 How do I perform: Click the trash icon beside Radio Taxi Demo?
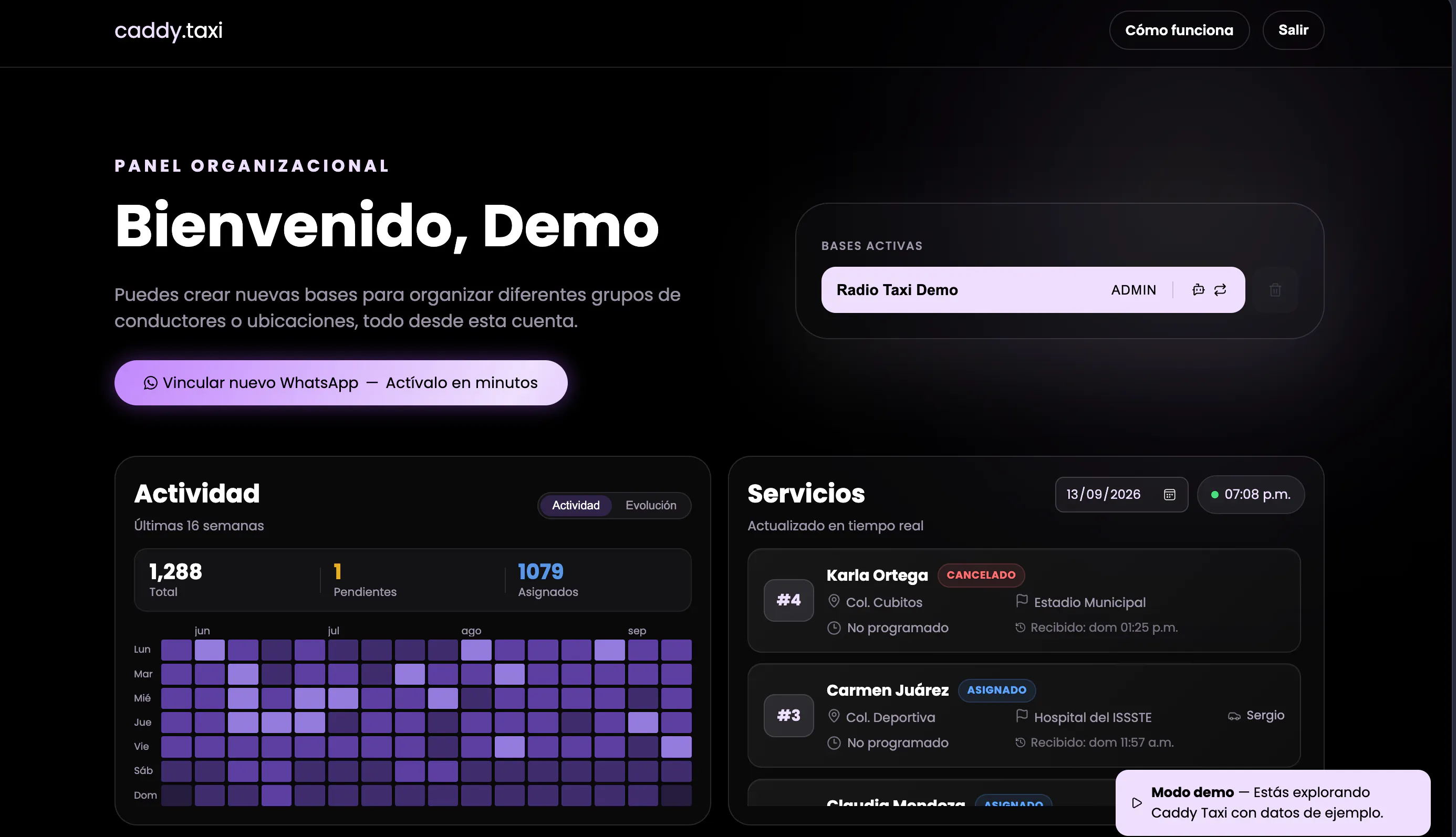[x=1275, y=290]
